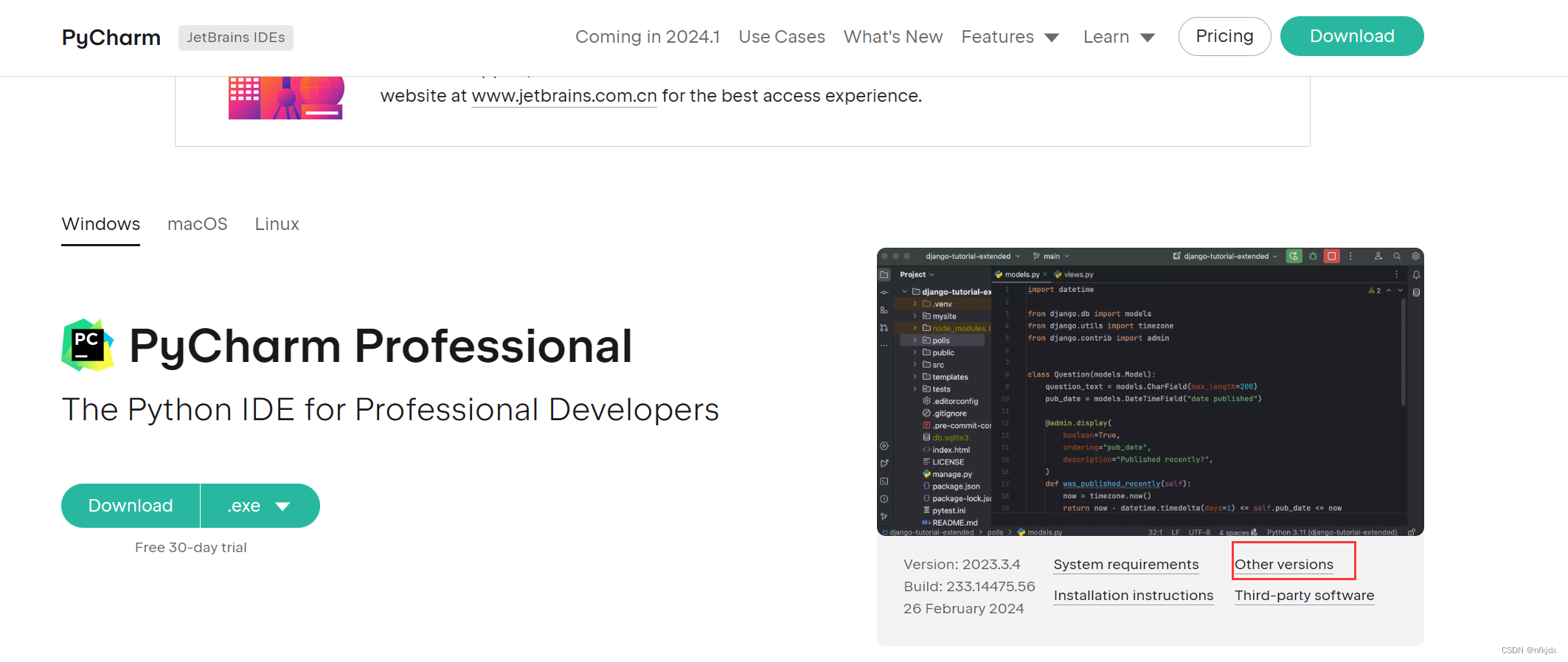Click Python 3.11 interpreter in IDE preview status bar
The height and width of the screenshot is (662, 1568).
[1332, 532]
